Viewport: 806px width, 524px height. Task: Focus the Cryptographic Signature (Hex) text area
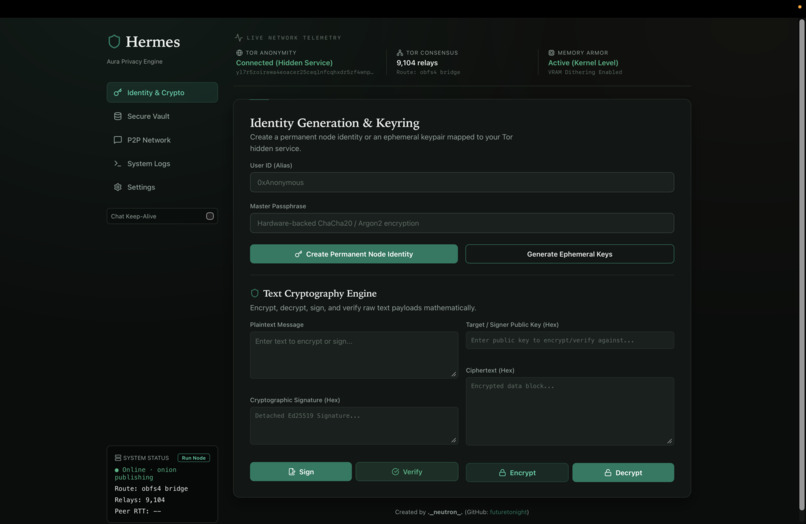pos(354,426)
